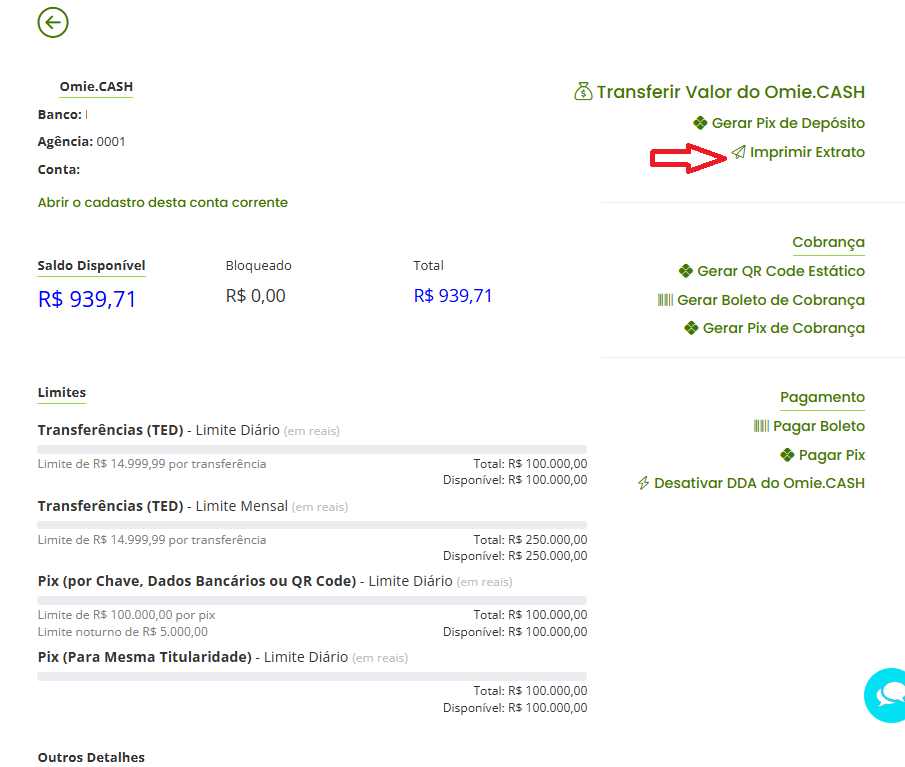Click the Agência: 0001 text
The image size is (905, 767).
point(81,141)
